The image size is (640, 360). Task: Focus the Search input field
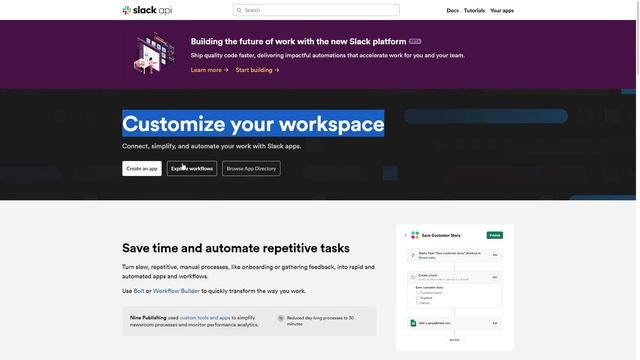click(316, 10)
